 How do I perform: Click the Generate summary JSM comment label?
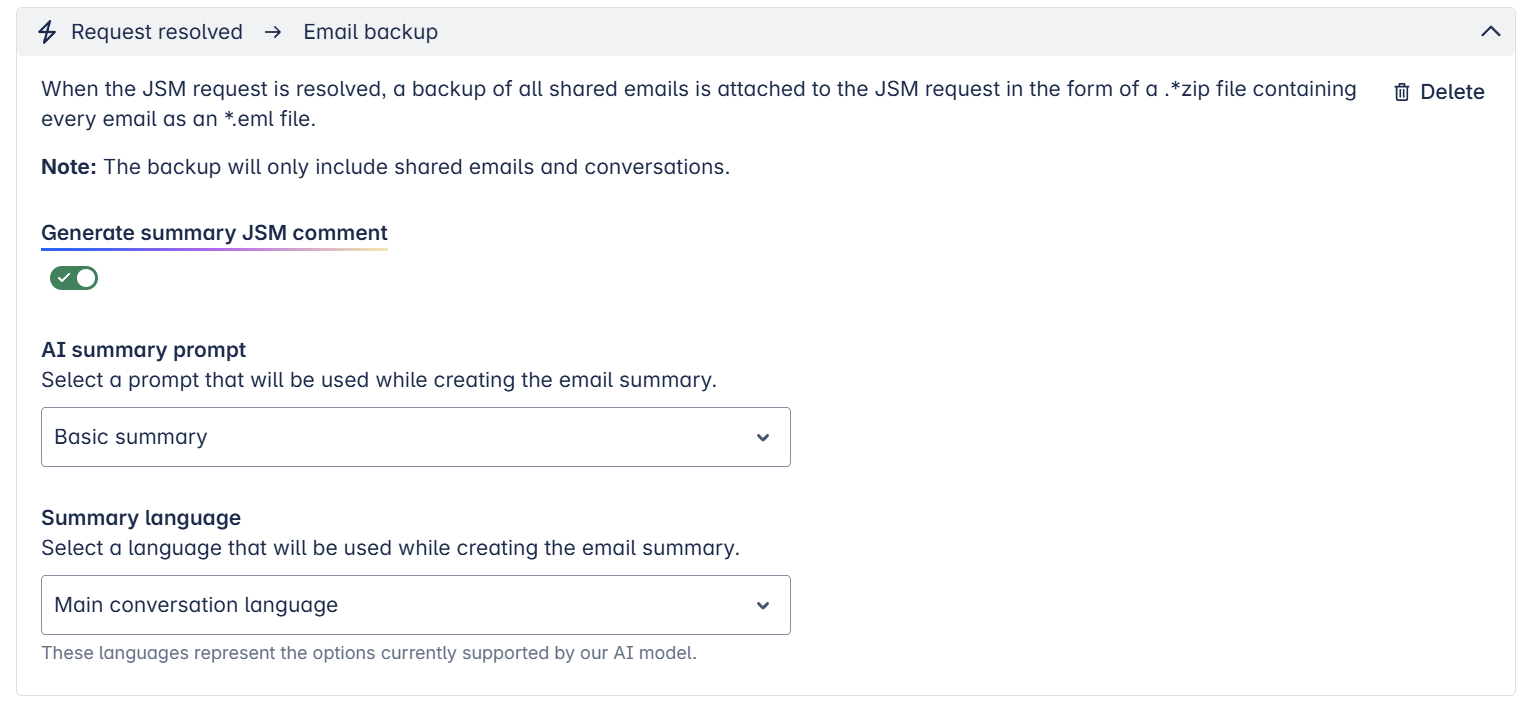[x=214, y=233]
